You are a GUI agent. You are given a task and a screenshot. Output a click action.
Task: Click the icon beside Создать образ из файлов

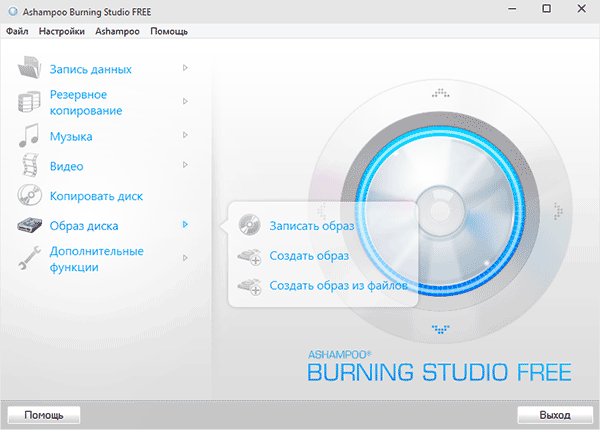[x=249, y=287]
